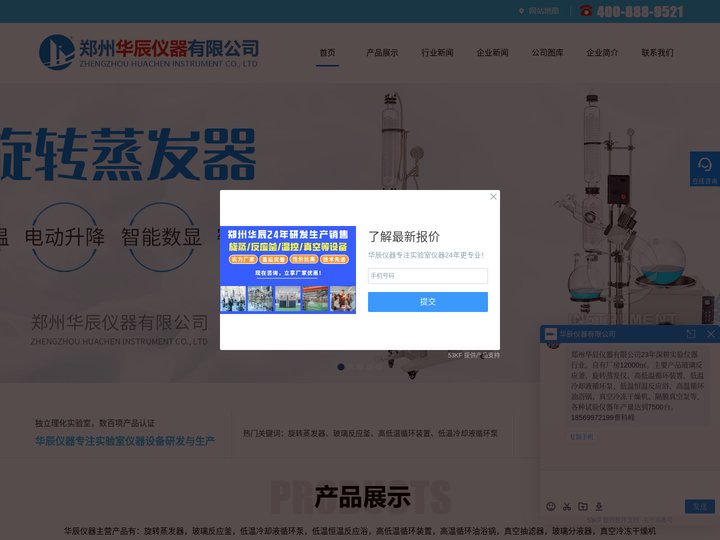The image size is (720, 540).
Task: Open 企业简介 menu item
Action: pos(602,52)
